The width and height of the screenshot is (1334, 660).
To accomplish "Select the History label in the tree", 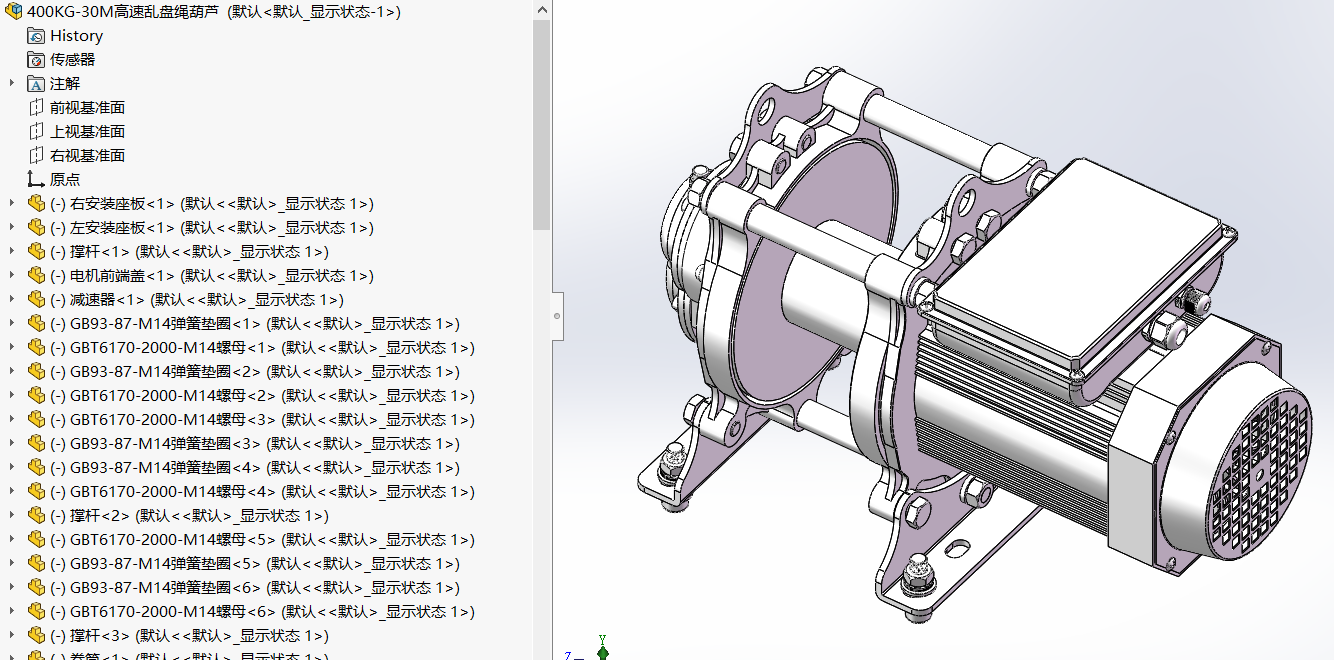I will click(77, 36).
